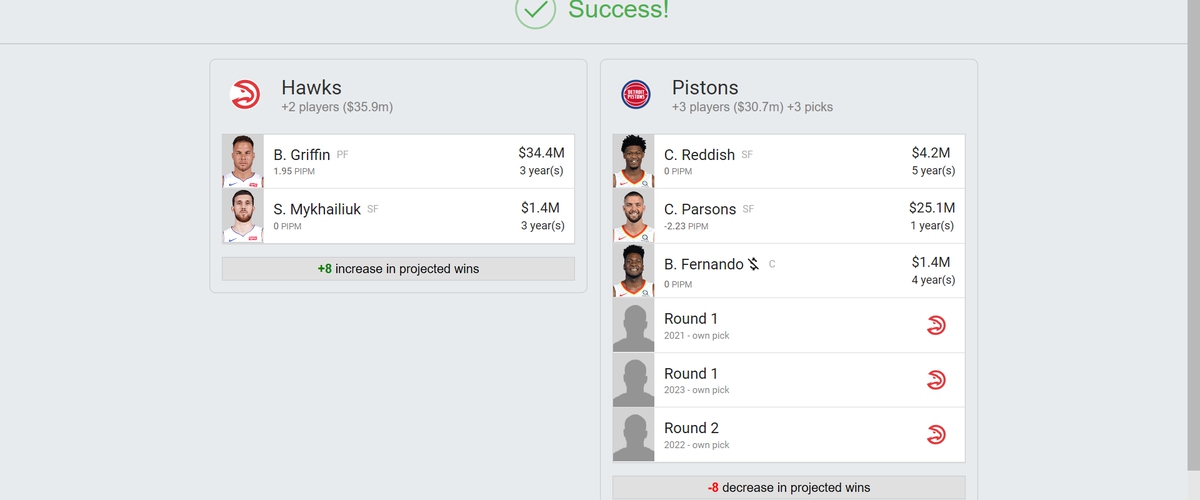Screen dimensions: 1200x500
Task: Select the B. Griffin player name
Action: (302, 155)
